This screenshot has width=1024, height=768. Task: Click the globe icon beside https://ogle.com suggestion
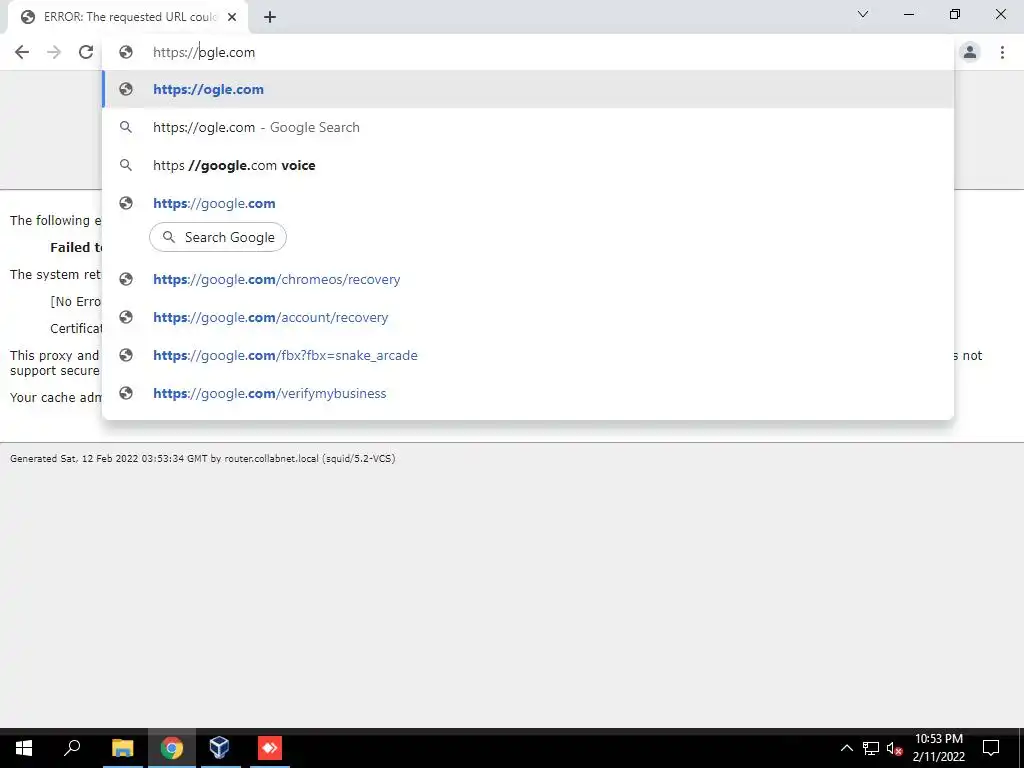126,89
